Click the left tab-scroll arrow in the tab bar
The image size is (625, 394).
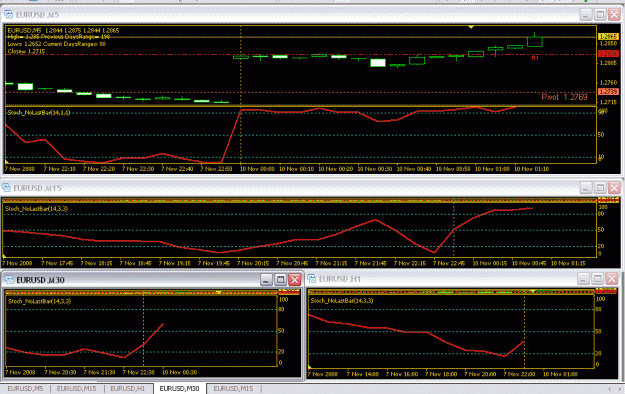[609, 389]
